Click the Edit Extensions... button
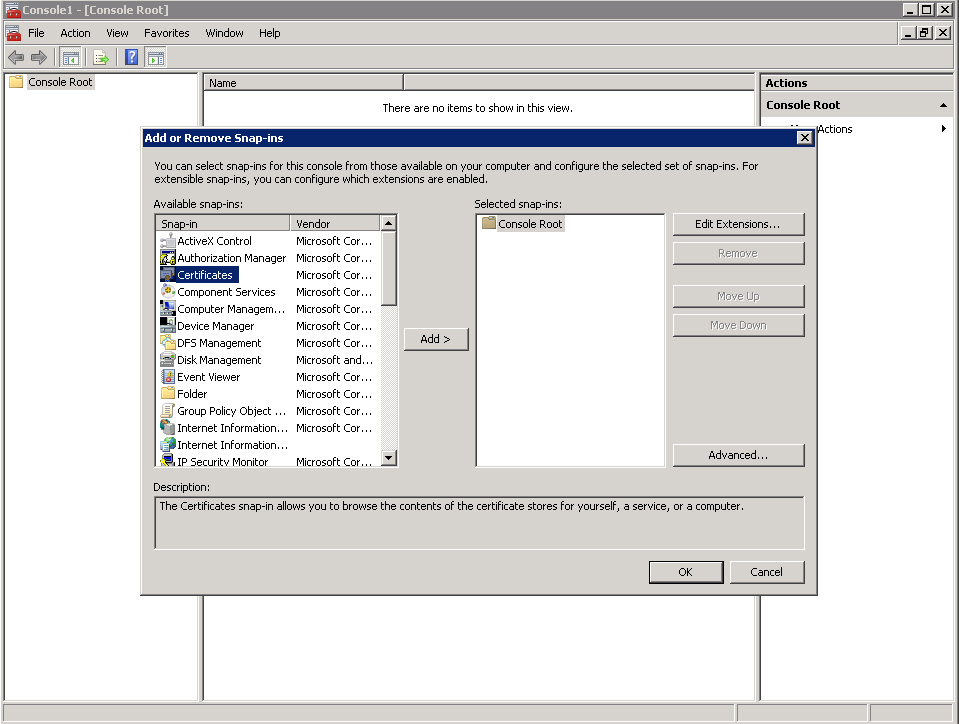The height and width of the screenshot is (724, 959). click(738, 224)
